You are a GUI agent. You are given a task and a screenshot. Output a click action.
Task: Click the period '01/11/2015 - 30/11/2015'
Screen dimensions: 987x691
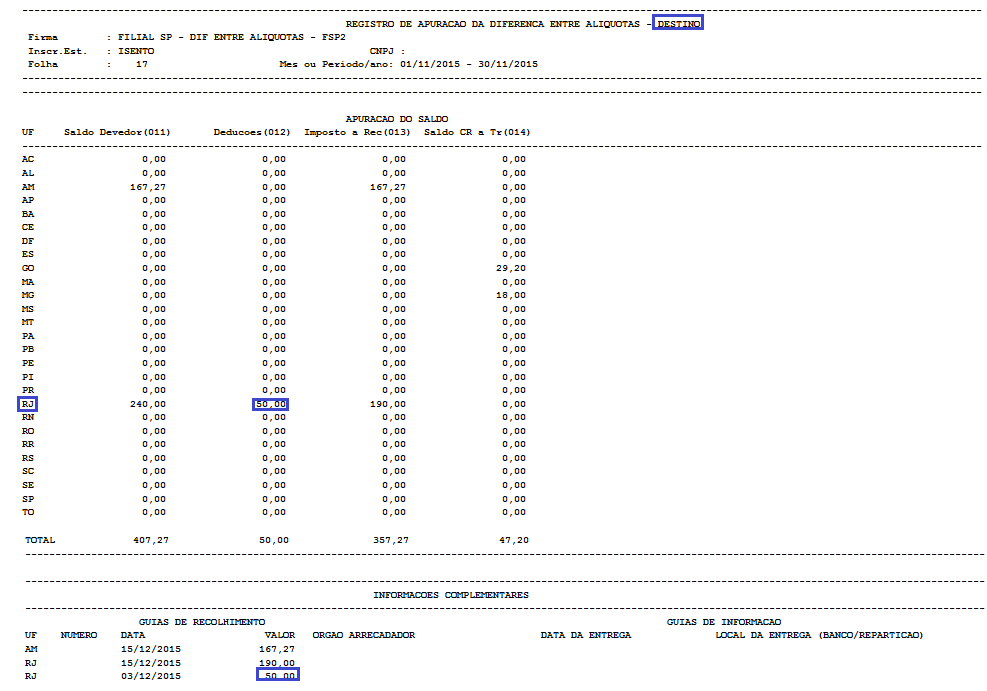point(469,64)
